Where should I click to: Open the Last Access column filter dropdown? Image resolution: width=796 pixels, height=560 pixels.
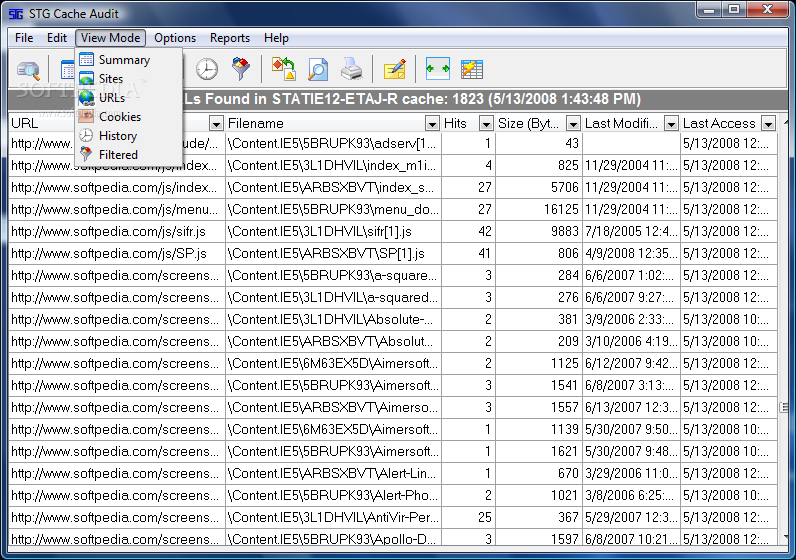(x=769, y=123)
